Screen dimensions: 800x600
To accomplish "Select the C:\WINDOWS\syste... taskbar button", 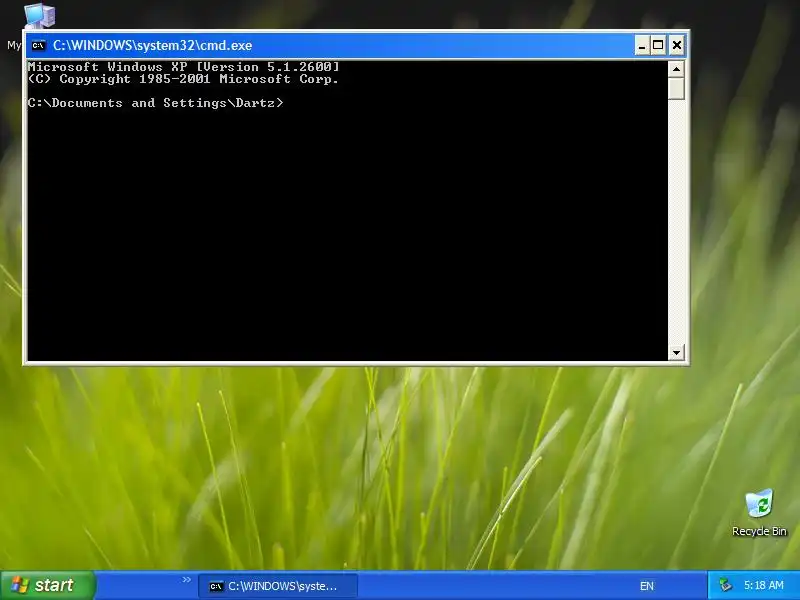I will [x=278, y=586].
